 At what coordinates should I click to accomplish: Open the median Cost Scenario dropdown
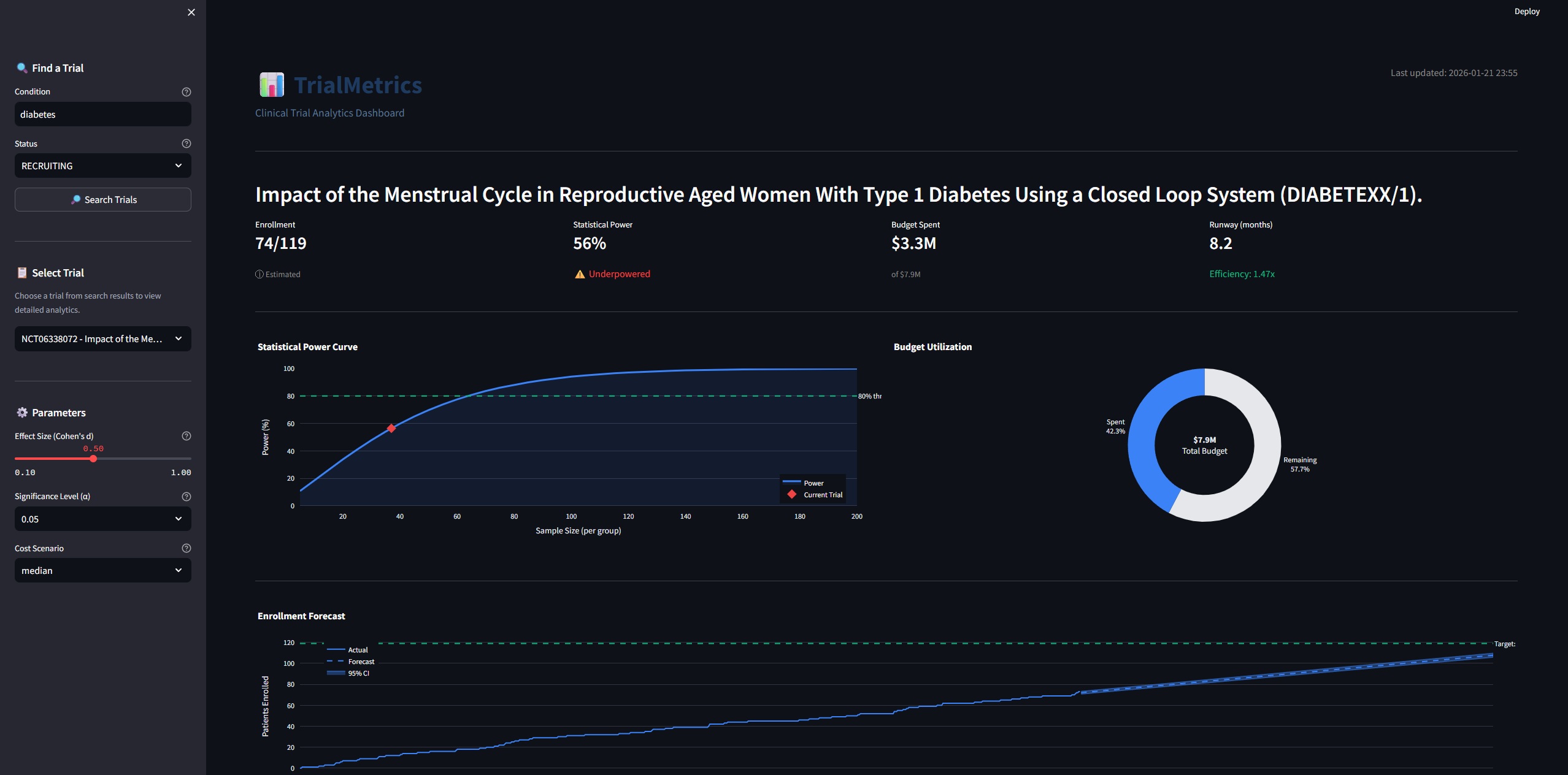[103, 570]
